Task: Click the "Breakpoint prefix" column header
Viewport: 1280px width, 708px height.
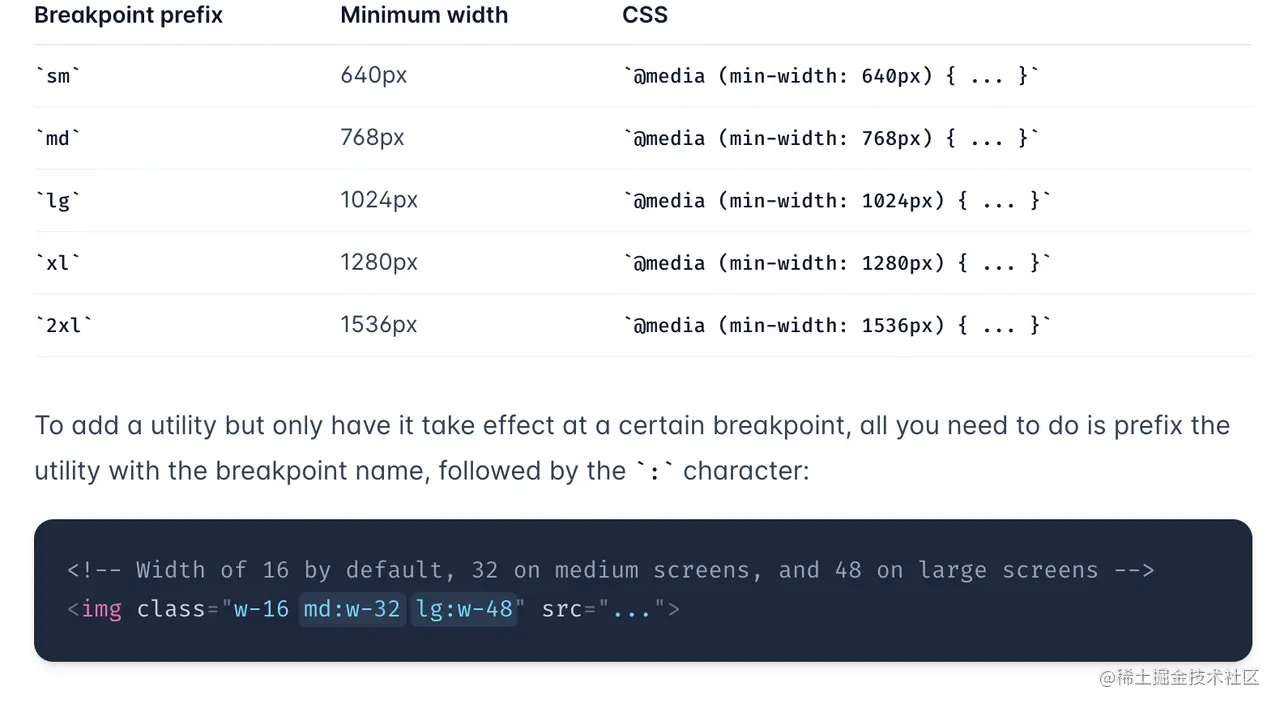Action: [129, 16]
